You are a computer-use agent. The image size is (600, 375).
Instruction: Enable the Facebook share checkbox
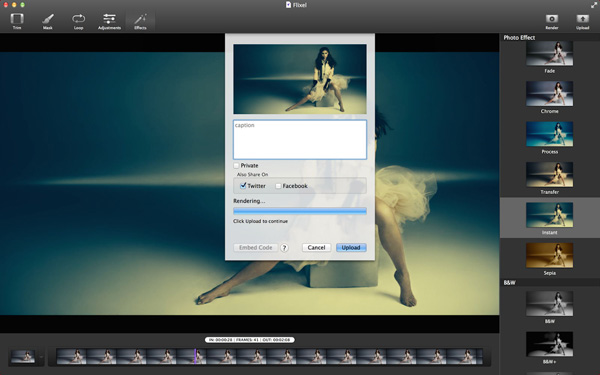click(x=278, y=186)
